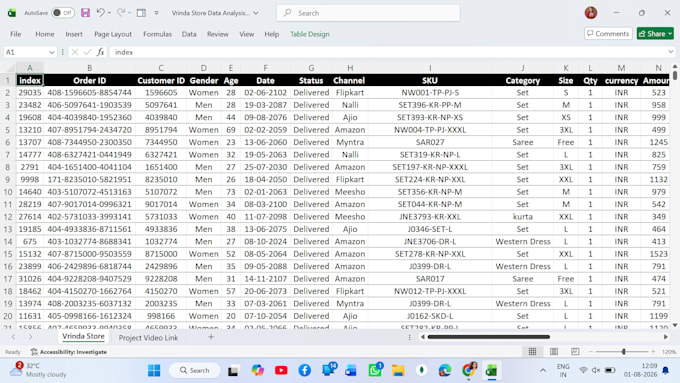The image size is (680, 383).
Task: Expand the Vrinda Store Data Analysis file name dropdown
Action: (x=256, y=13)
